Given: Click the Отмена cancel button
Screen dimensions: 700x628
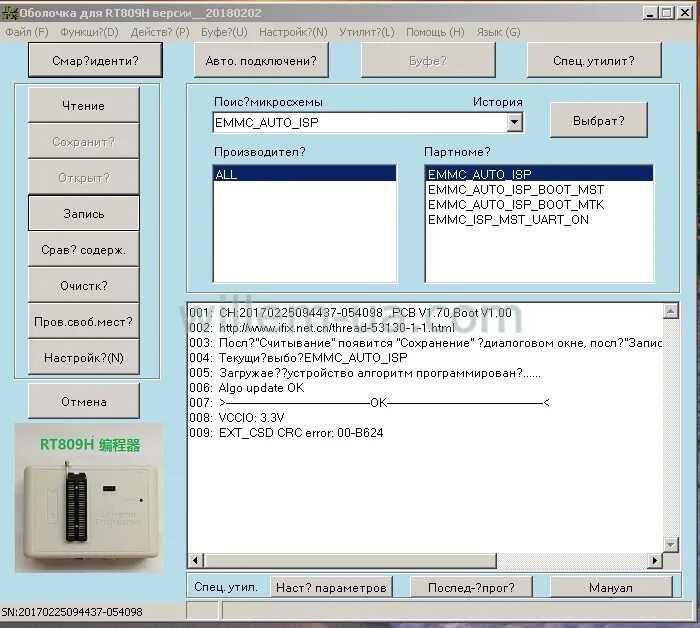Looking at the screenshot, I should pyautogui.click(x=83, y=401).
